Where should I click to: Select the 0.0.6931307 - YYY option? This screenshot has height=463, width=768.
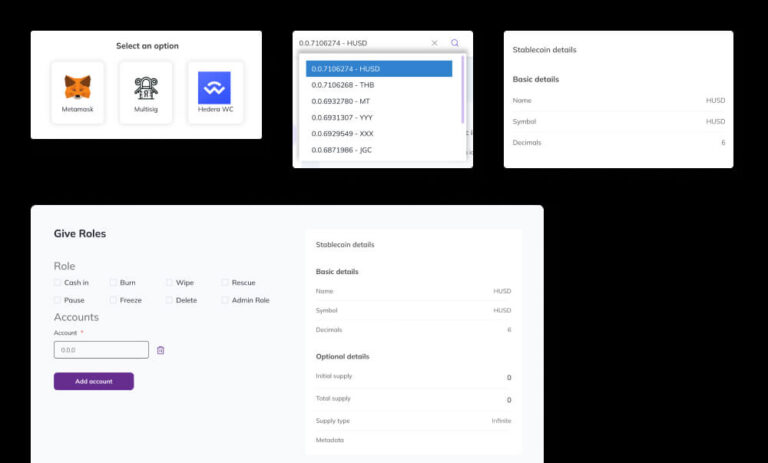pyautogui.click(x=379, y=117)
